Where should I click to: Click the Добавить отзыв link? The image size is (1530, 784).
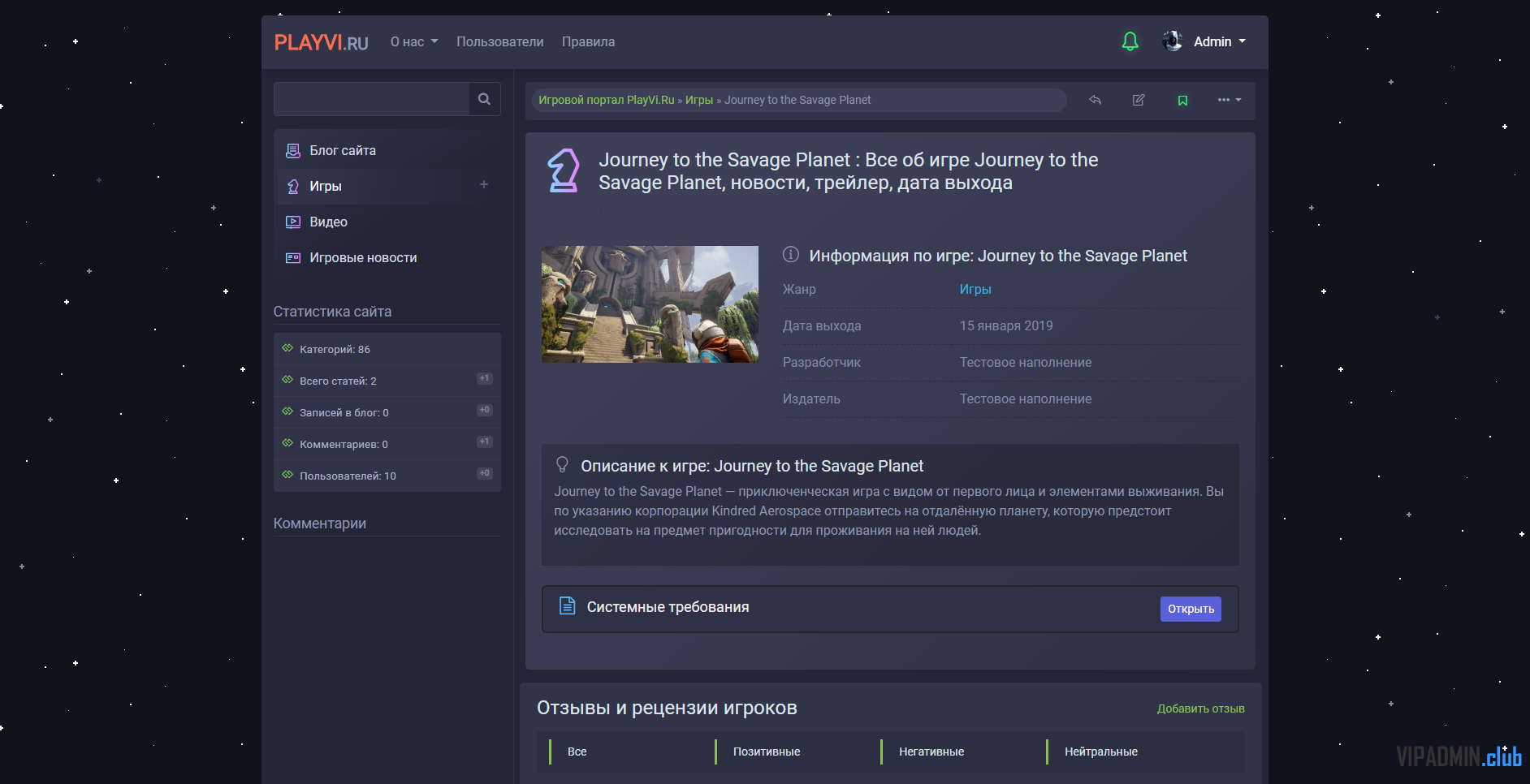pos(1200,709)
